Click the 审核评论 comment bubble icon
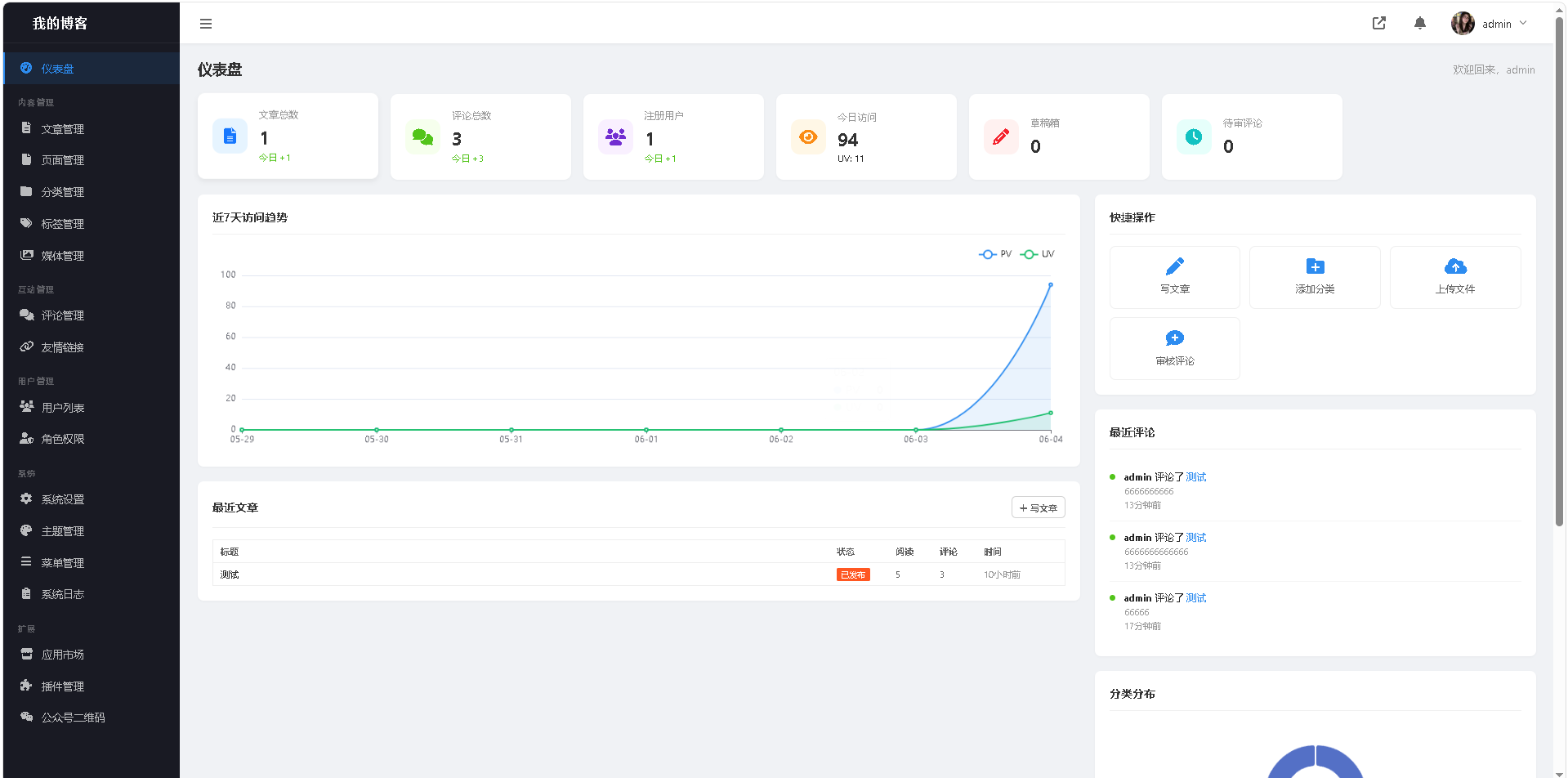Viewport: 1568px width, 778px height. (x=1175, y=338)
